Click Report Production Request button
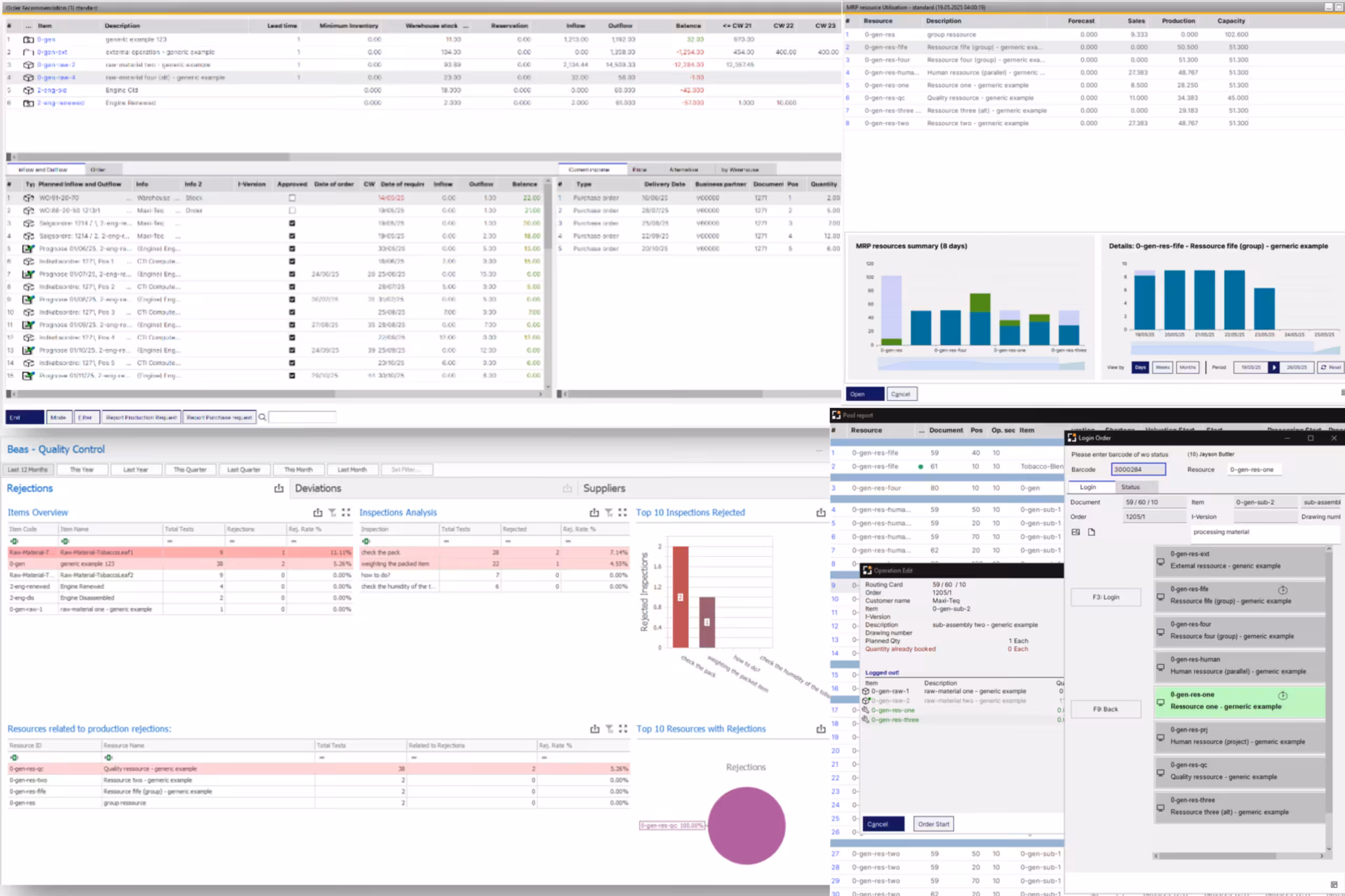Image resolution: width=1345 pixels, height=896 pixels. [141, 417]
